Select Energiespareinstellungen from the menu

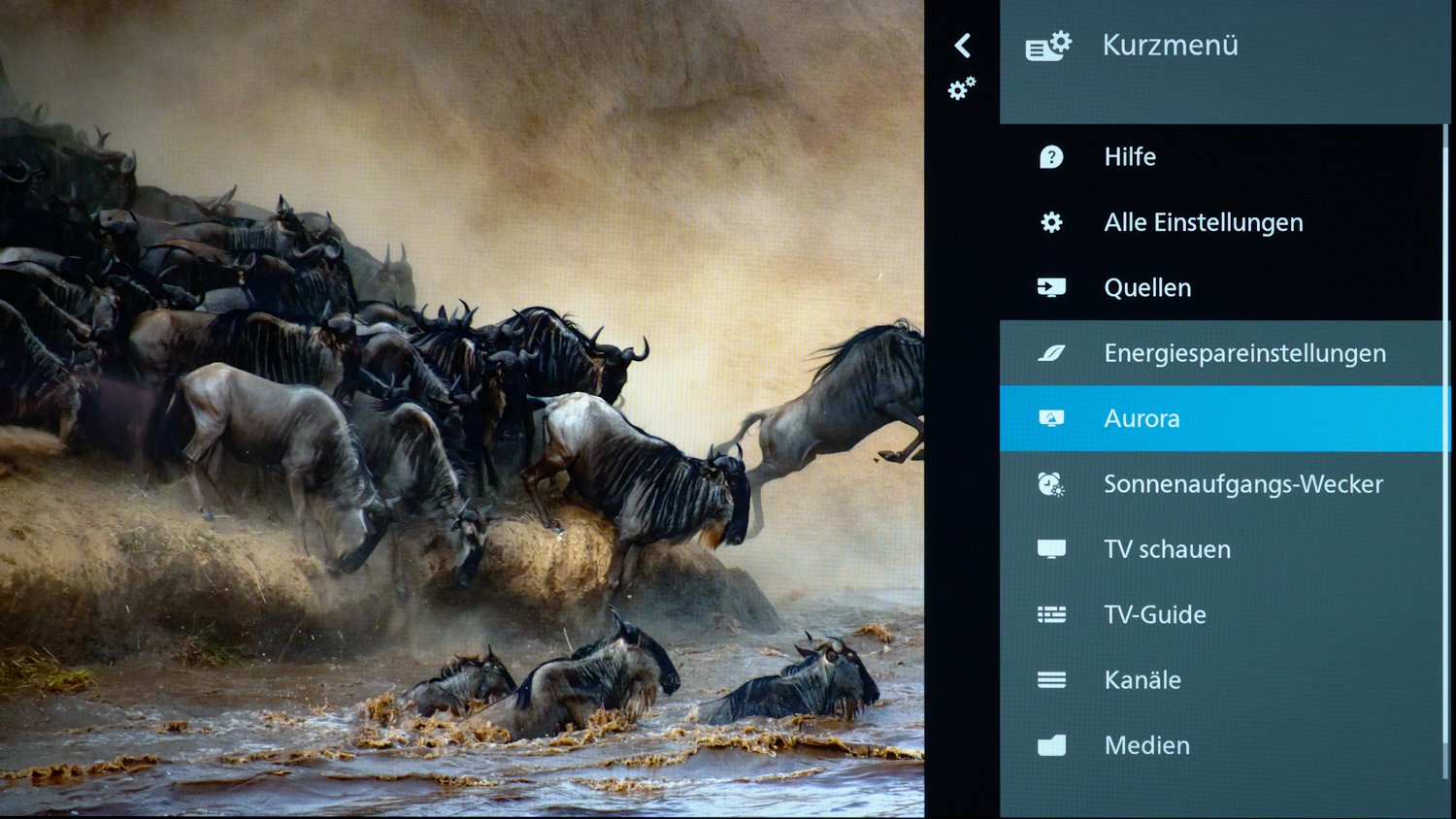click(1244, 353)
